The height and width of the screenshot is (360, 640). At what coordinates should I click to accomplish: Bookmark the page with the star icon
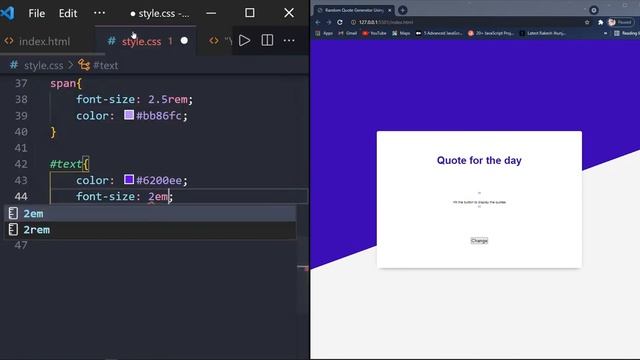(x=587, y=22)
